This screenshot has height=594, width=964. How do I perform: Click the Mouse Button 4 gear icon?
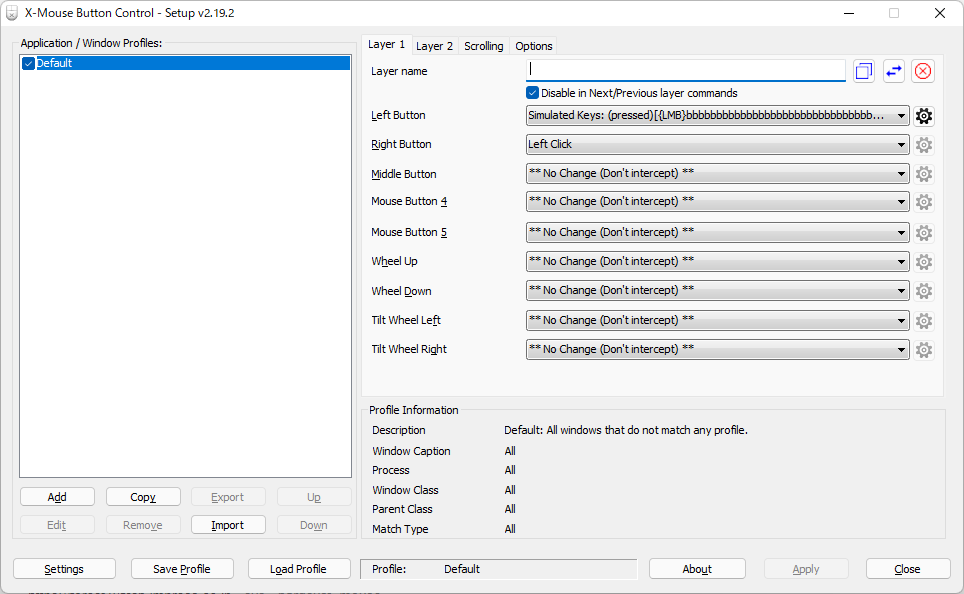coord(923,202)
